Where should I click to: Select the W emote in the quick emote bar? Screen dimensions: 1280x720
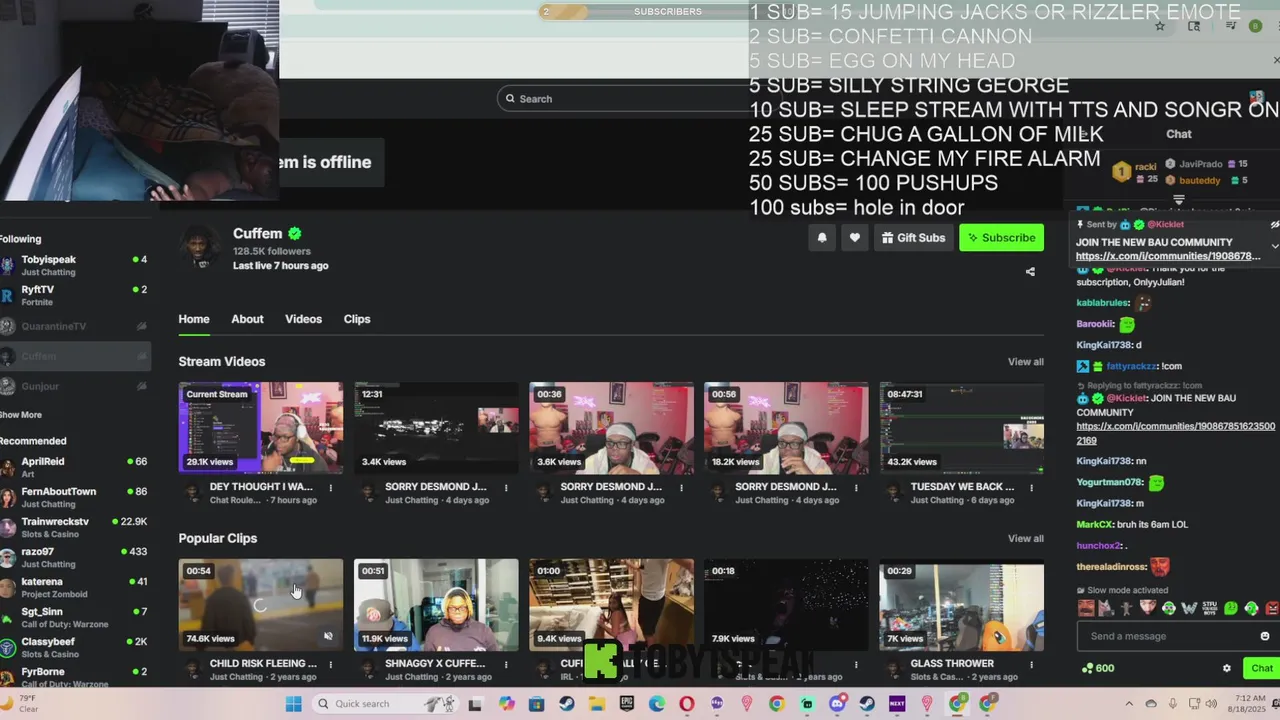pyautogui.click(x=1189, y=608)
